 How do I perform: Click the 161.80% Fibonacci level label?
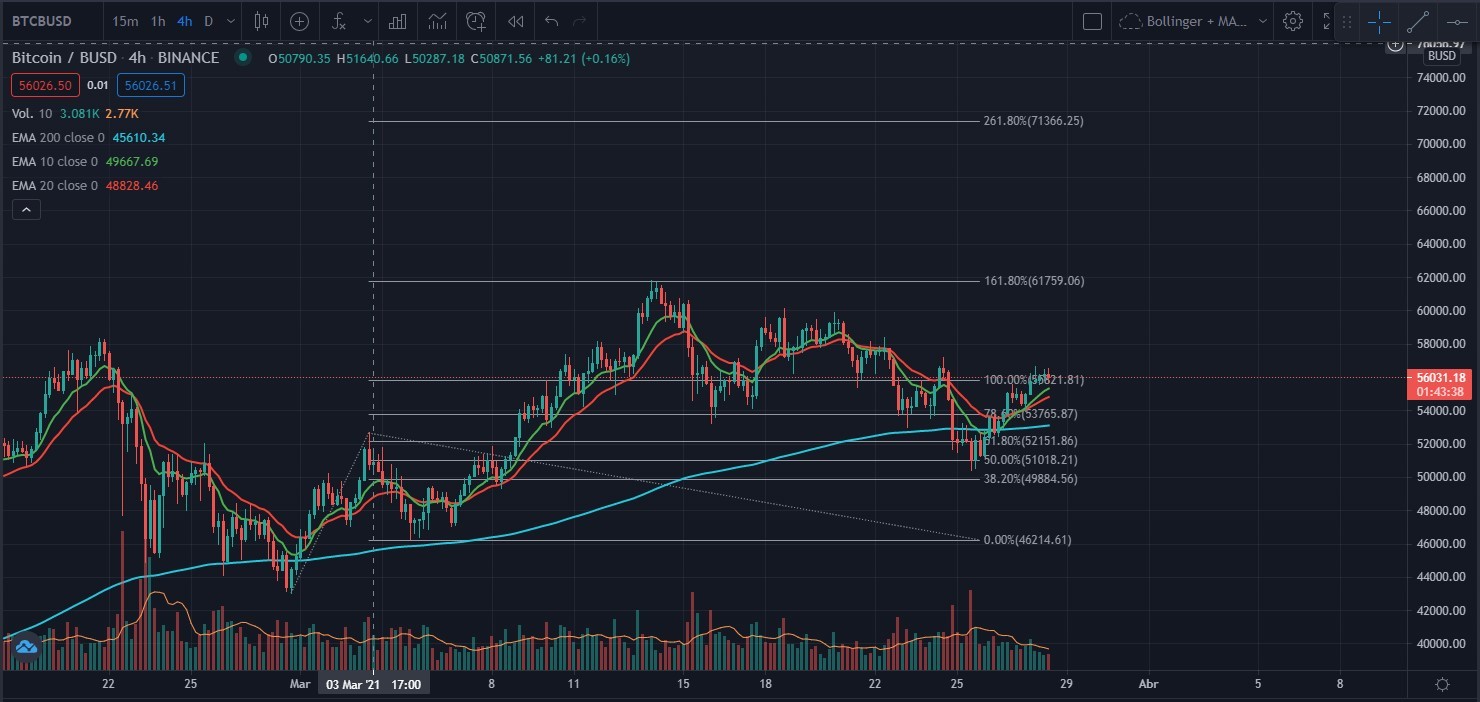pos(1033,281)
